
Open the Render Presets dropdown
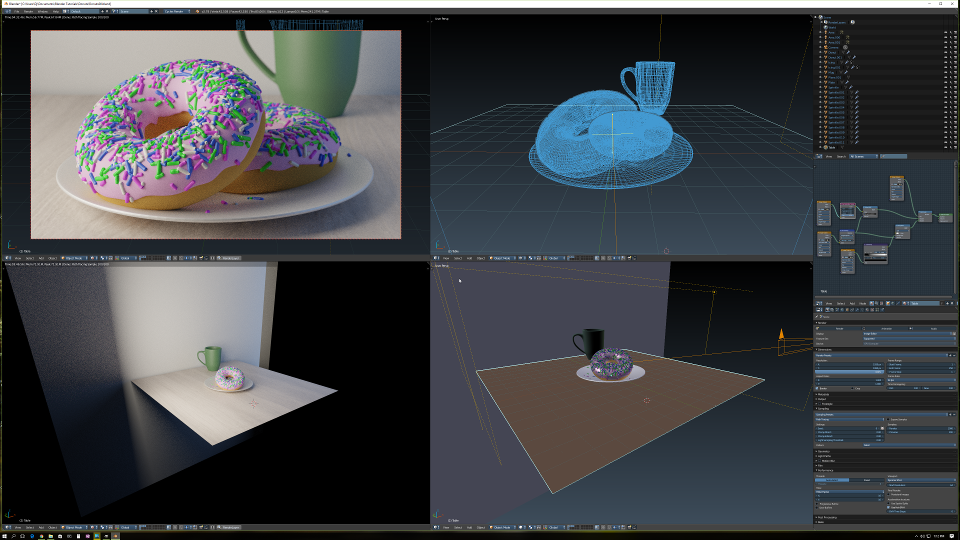pyautogui.click(x=881, y=355)
